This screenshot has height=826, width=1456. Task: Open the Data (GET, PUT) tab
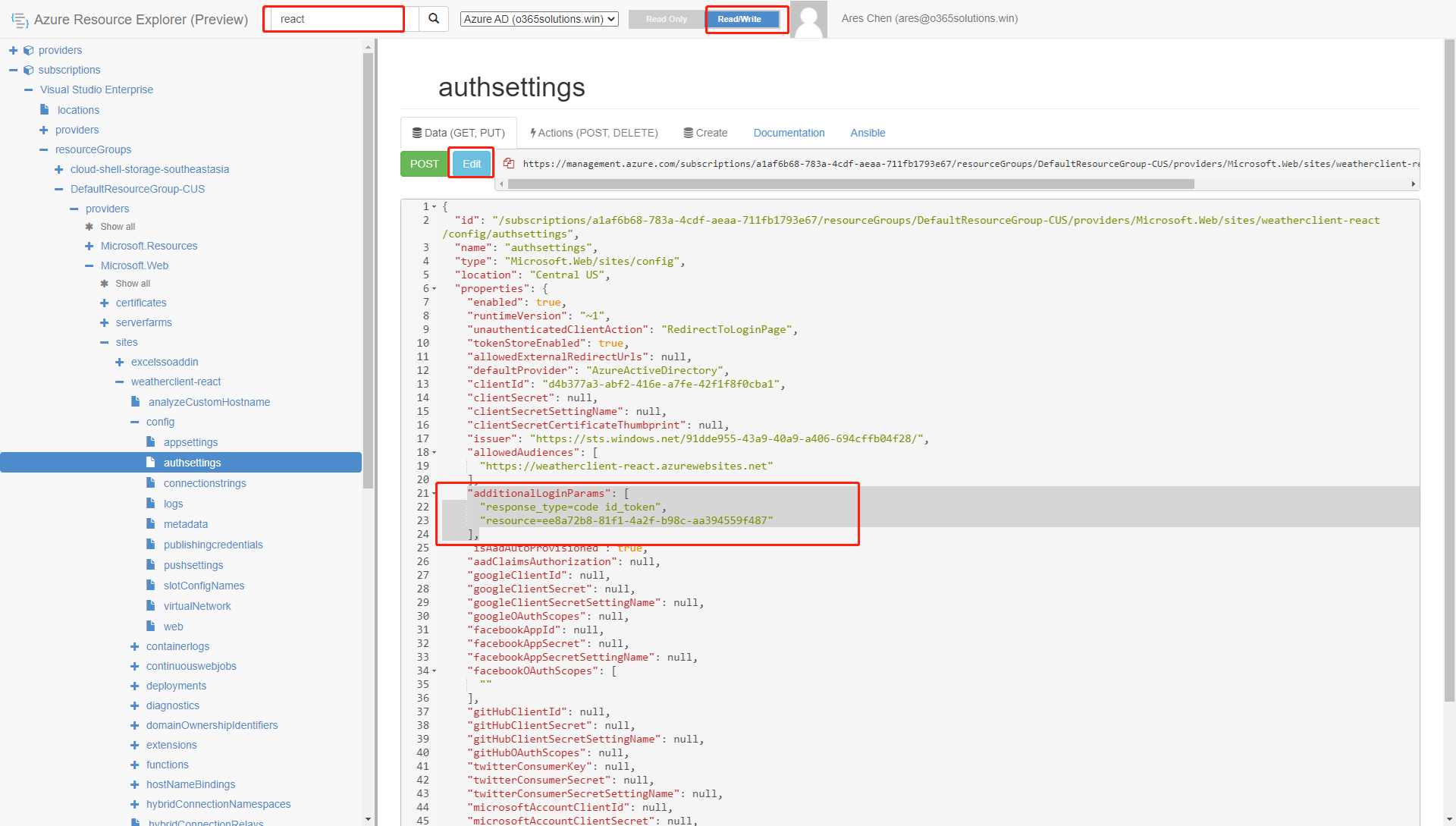[x=459, y=133]
